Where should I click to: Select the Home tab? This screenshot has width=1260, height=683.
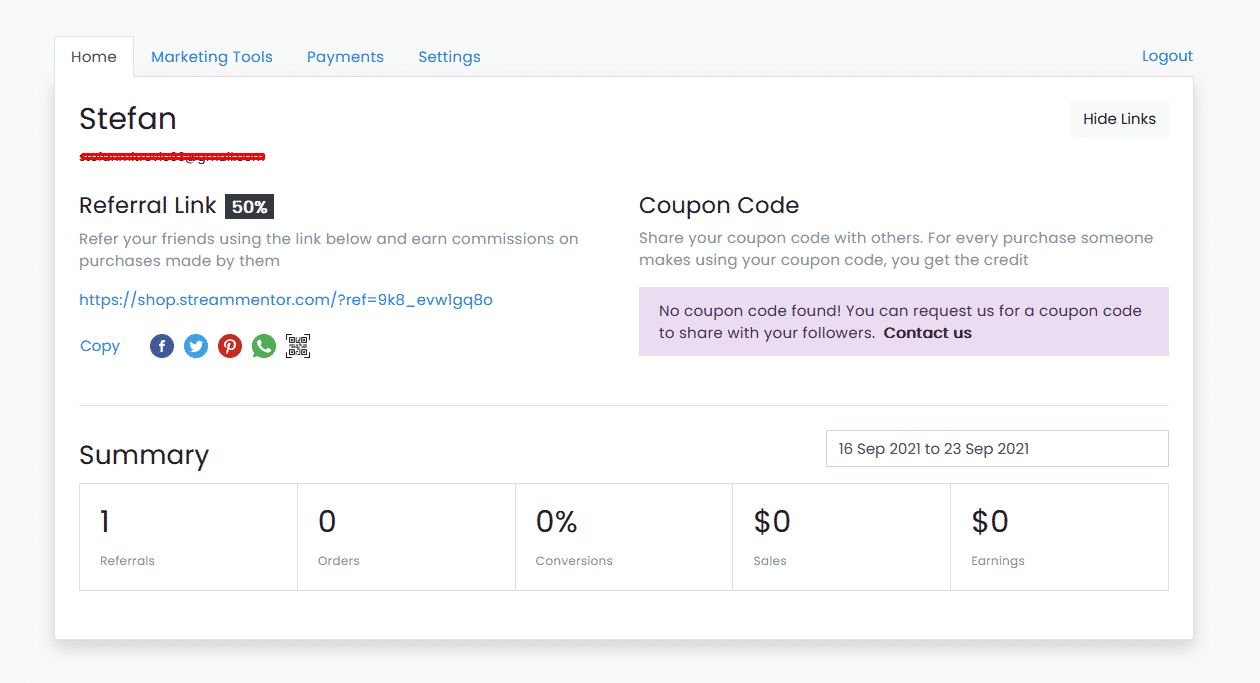pos(94,57)
